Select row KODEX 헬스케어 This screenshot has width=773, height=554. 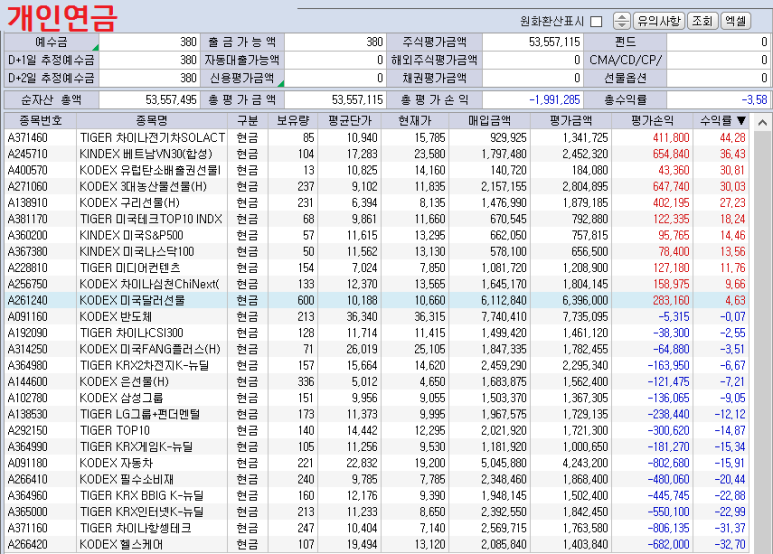click(x=376, y=544)
